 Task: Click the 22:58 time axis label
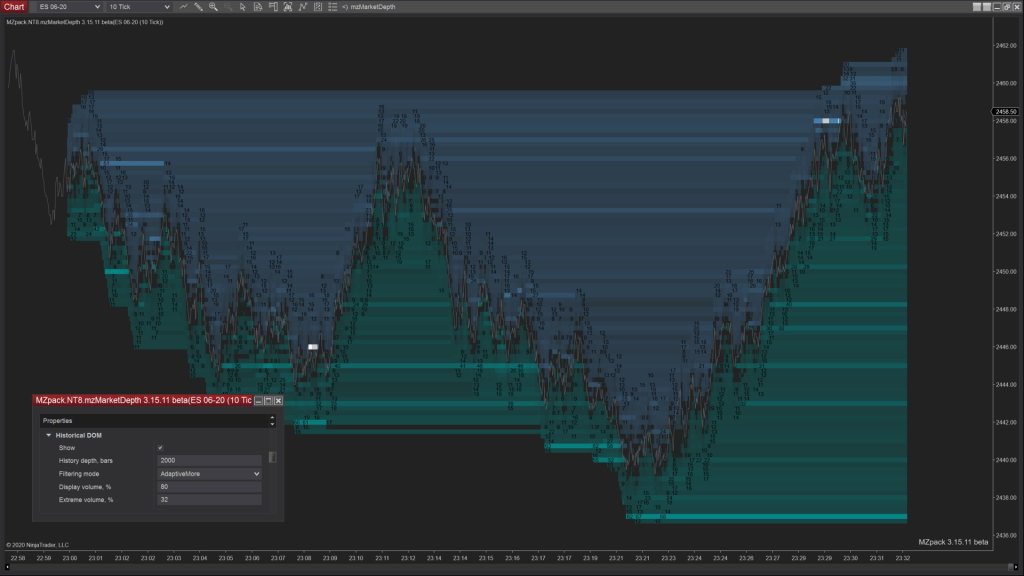pyautogui.click(x=18, y=558)
